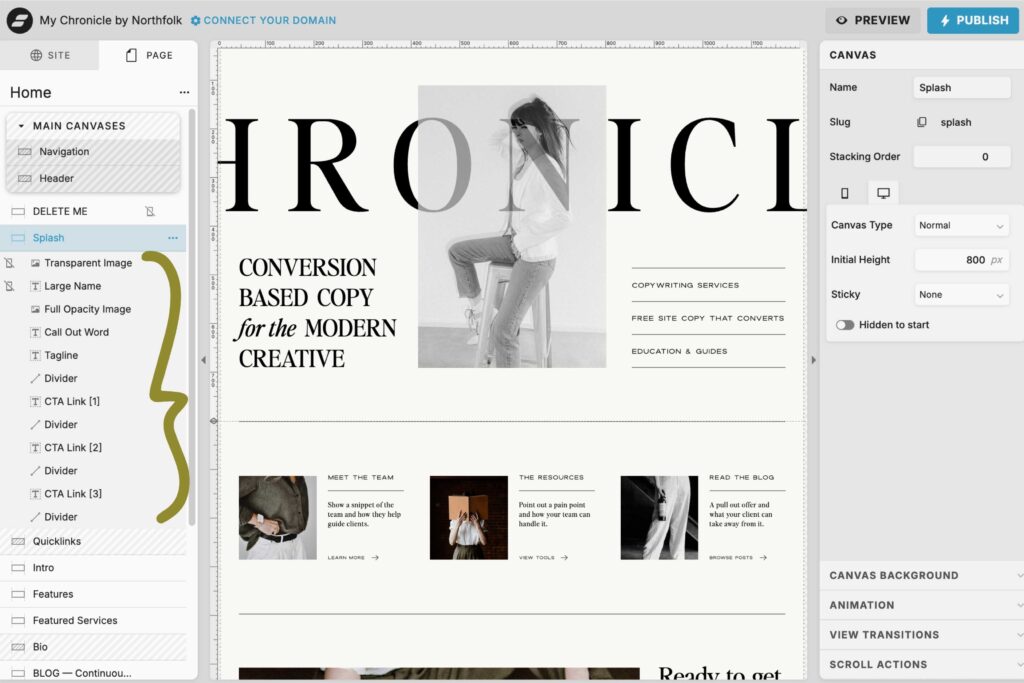This screenshot has width=1024, height=683.
Task: Open the Splash canvas ellipsis menu
Action: click(x=172, y=237)
